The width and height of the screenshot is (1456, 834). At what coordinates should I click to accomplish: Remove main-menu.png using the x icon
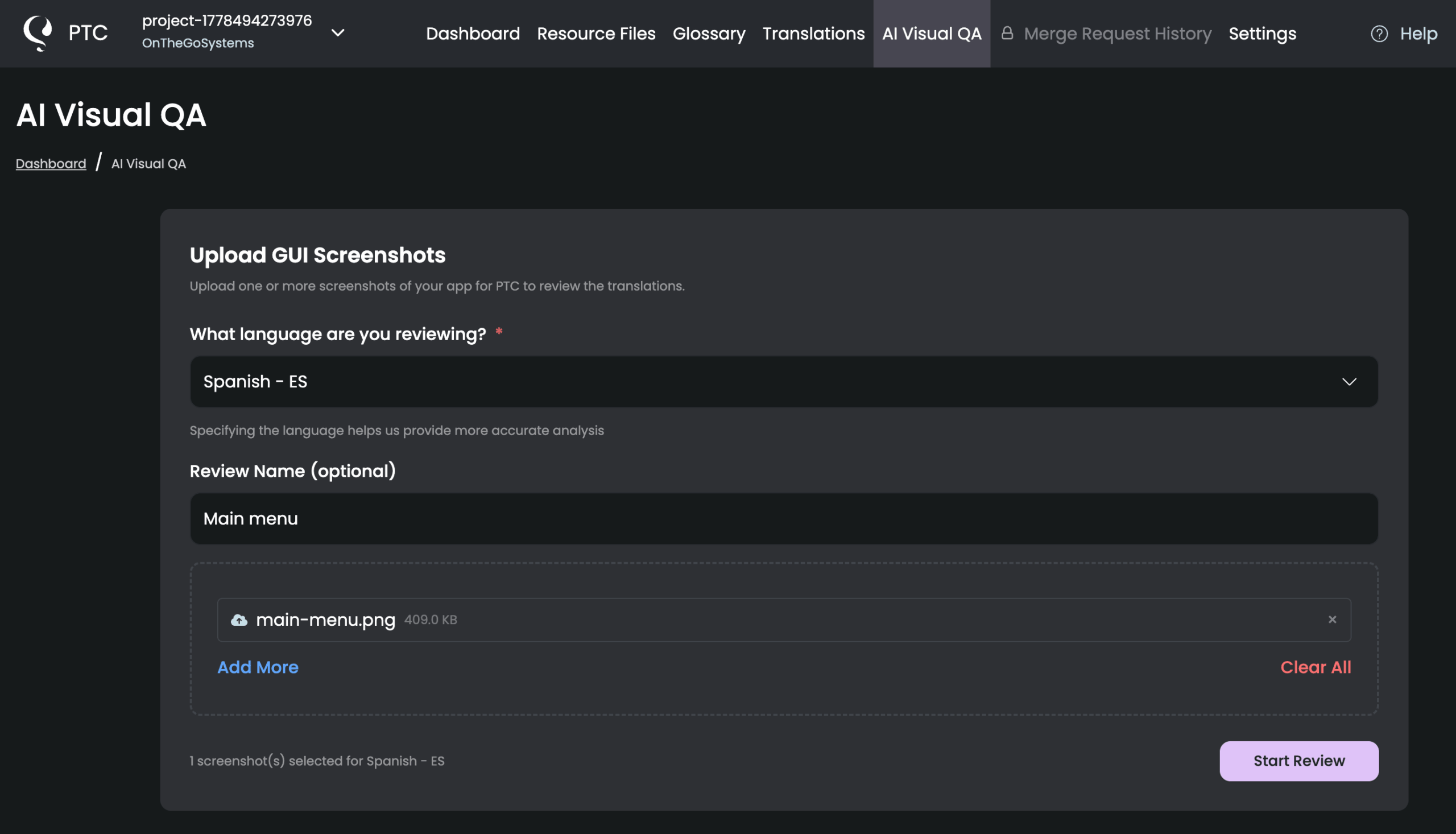[1332, 619]
